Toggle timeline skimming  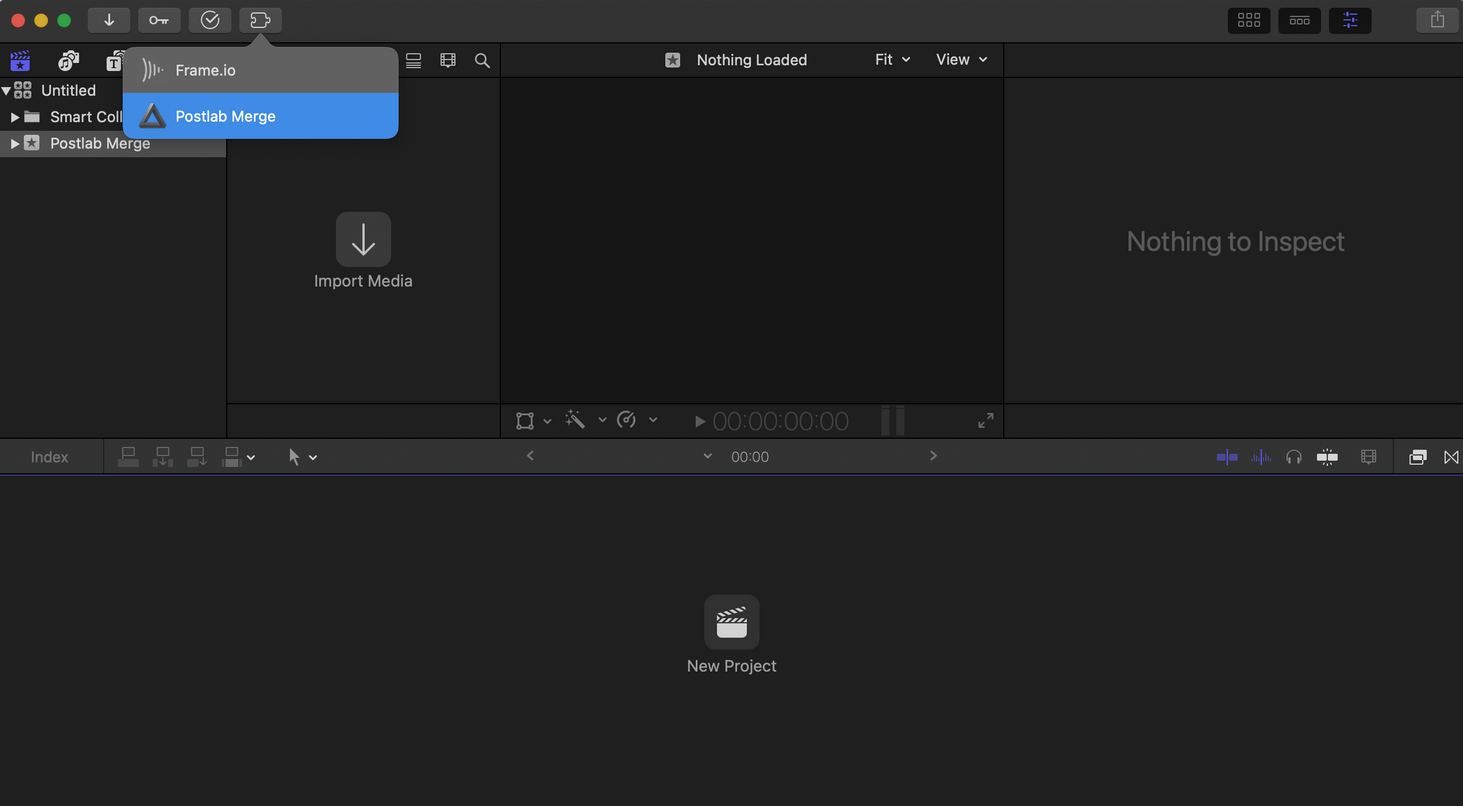coord(1227,457)
